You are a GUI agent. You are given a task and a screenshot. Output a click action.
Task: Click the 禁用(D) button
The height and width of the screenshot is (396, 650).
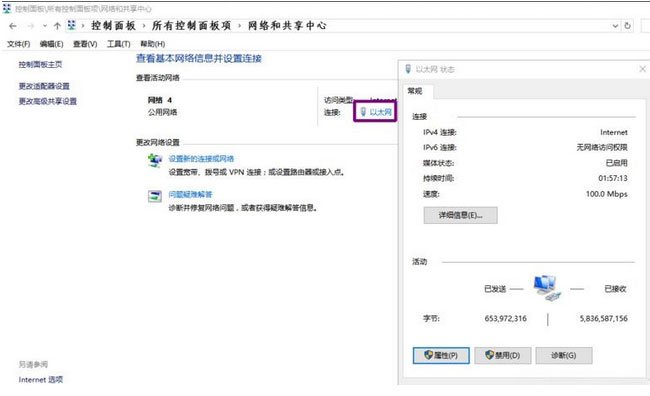[503, 355]
